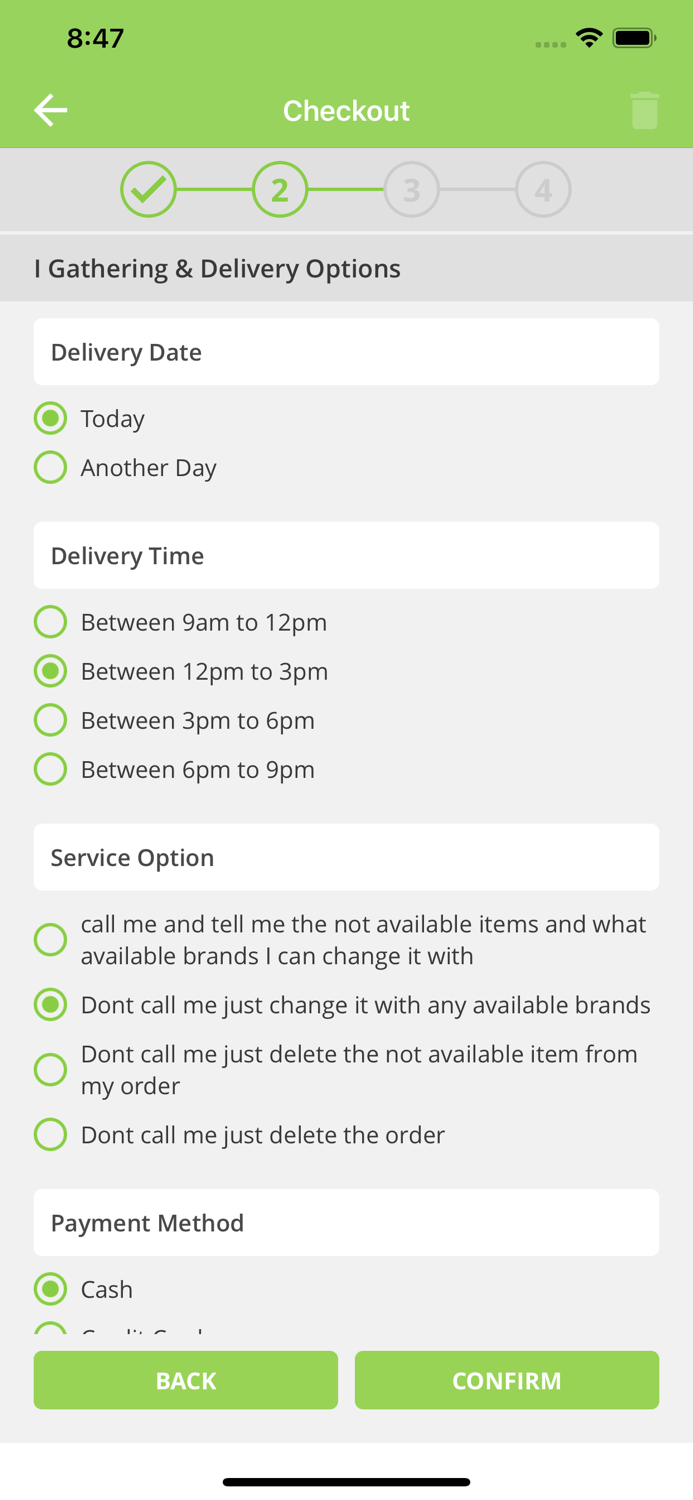
Task: Select Today as the delivery date
Action: click(x=50, y=418)
